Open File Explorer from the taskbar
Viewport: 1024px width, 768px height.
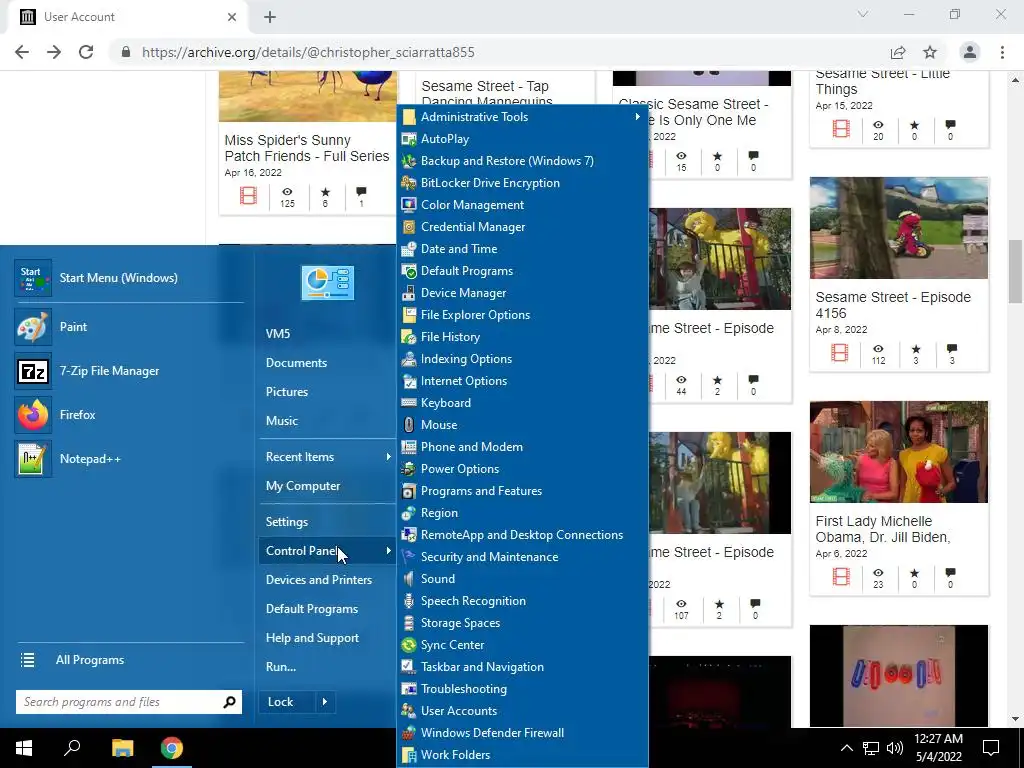pos(122,748)
